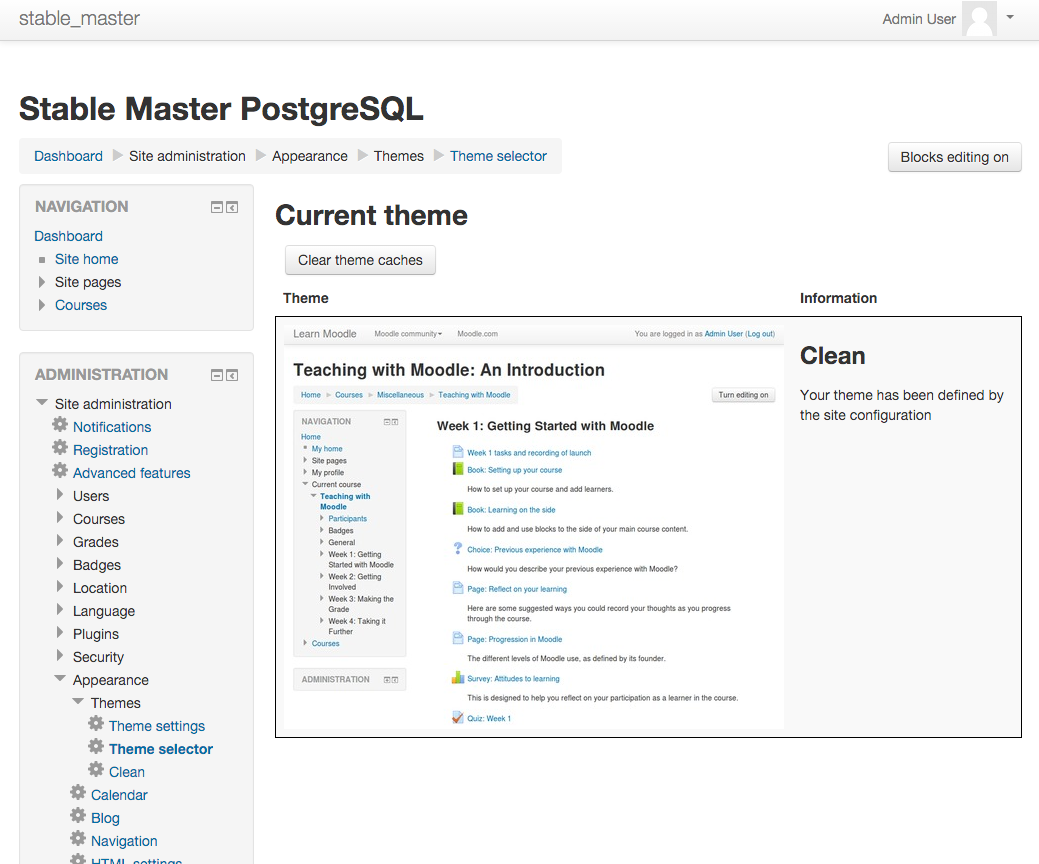Click the gear icon beside Advanced features
This screenshot has height=864, width=1039.
point(60,471)
